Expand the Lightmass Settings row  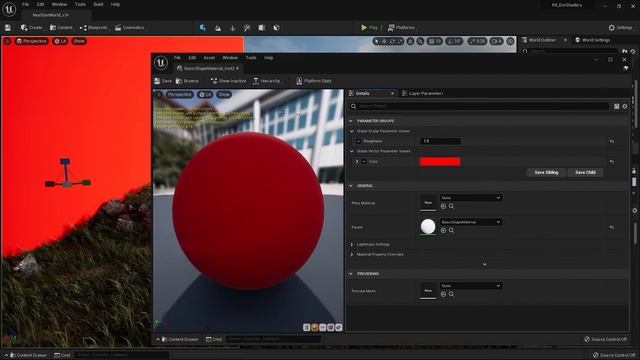click(x=352, y=244)
